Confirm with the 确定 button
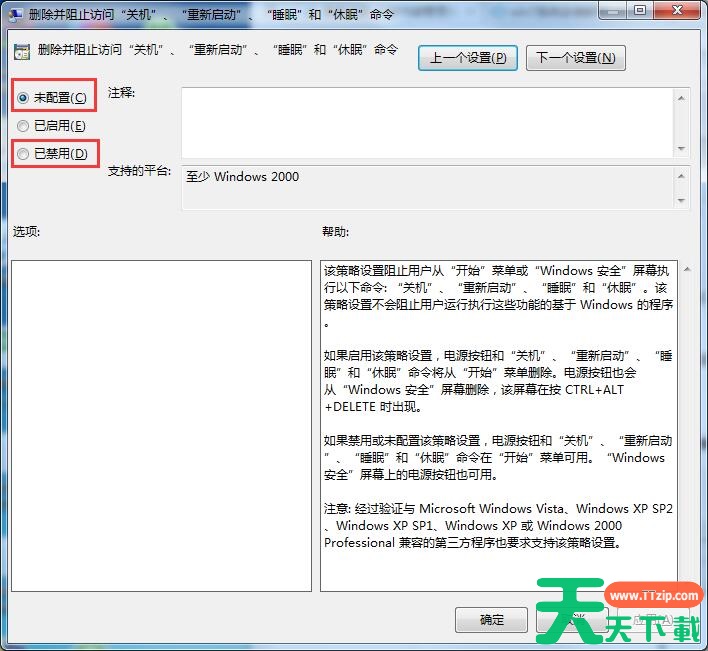This screenshot has width=708, height=651. [x=491, y=620]
